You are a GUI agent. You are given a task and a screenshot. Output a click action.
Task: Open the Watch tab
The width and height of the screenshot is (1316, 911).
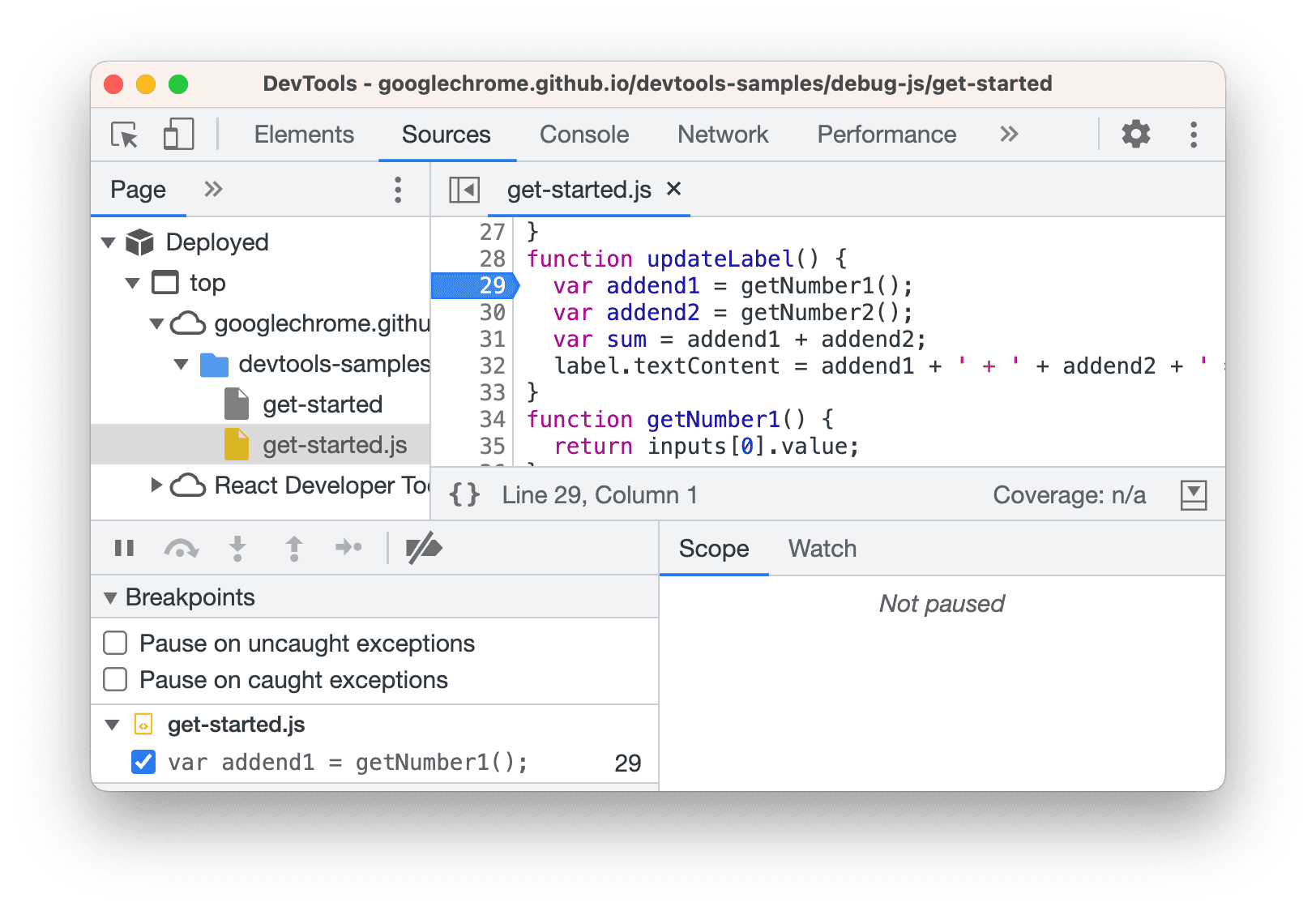click(822, 548)
